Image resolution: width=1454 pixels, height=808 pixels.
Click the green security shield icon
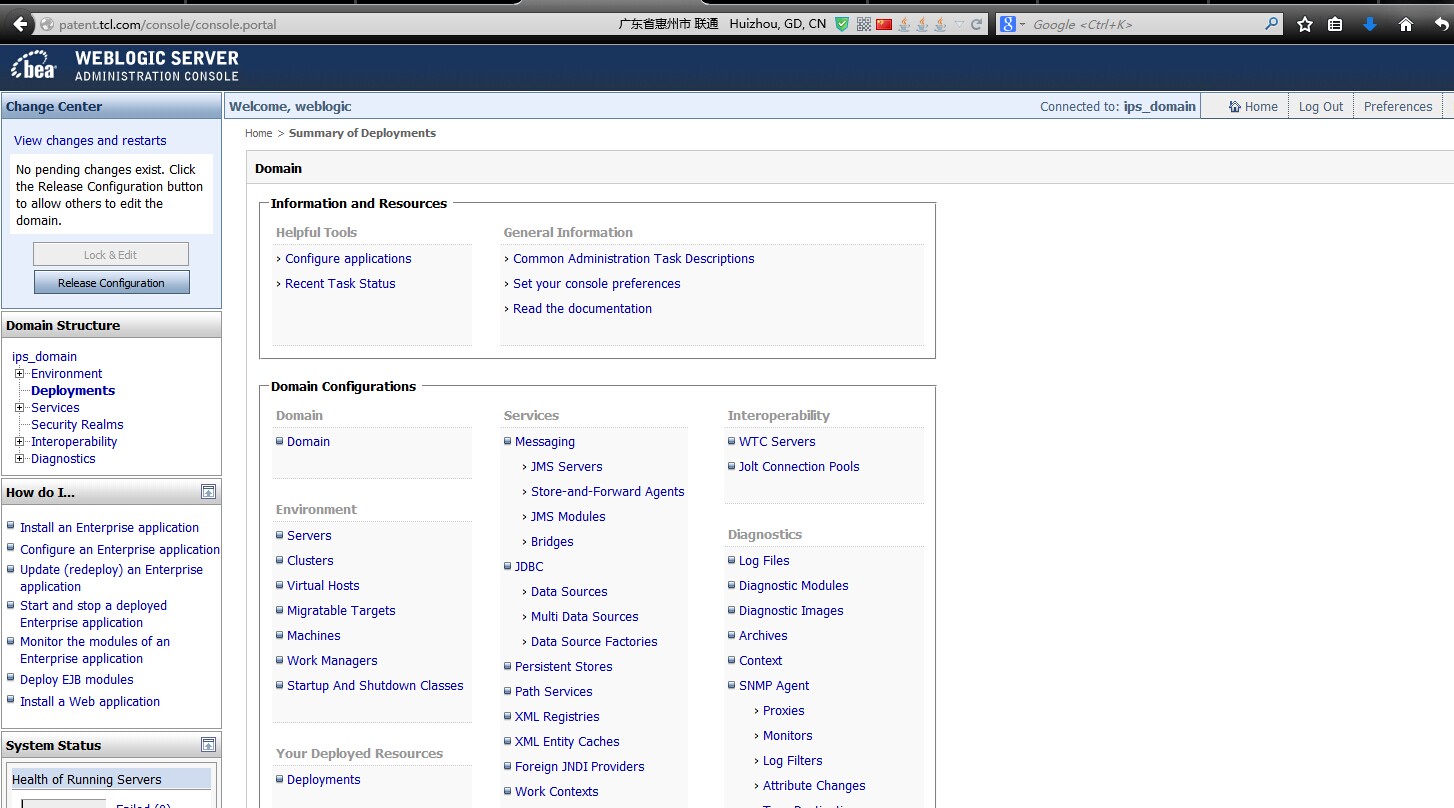tap(843, 24)
